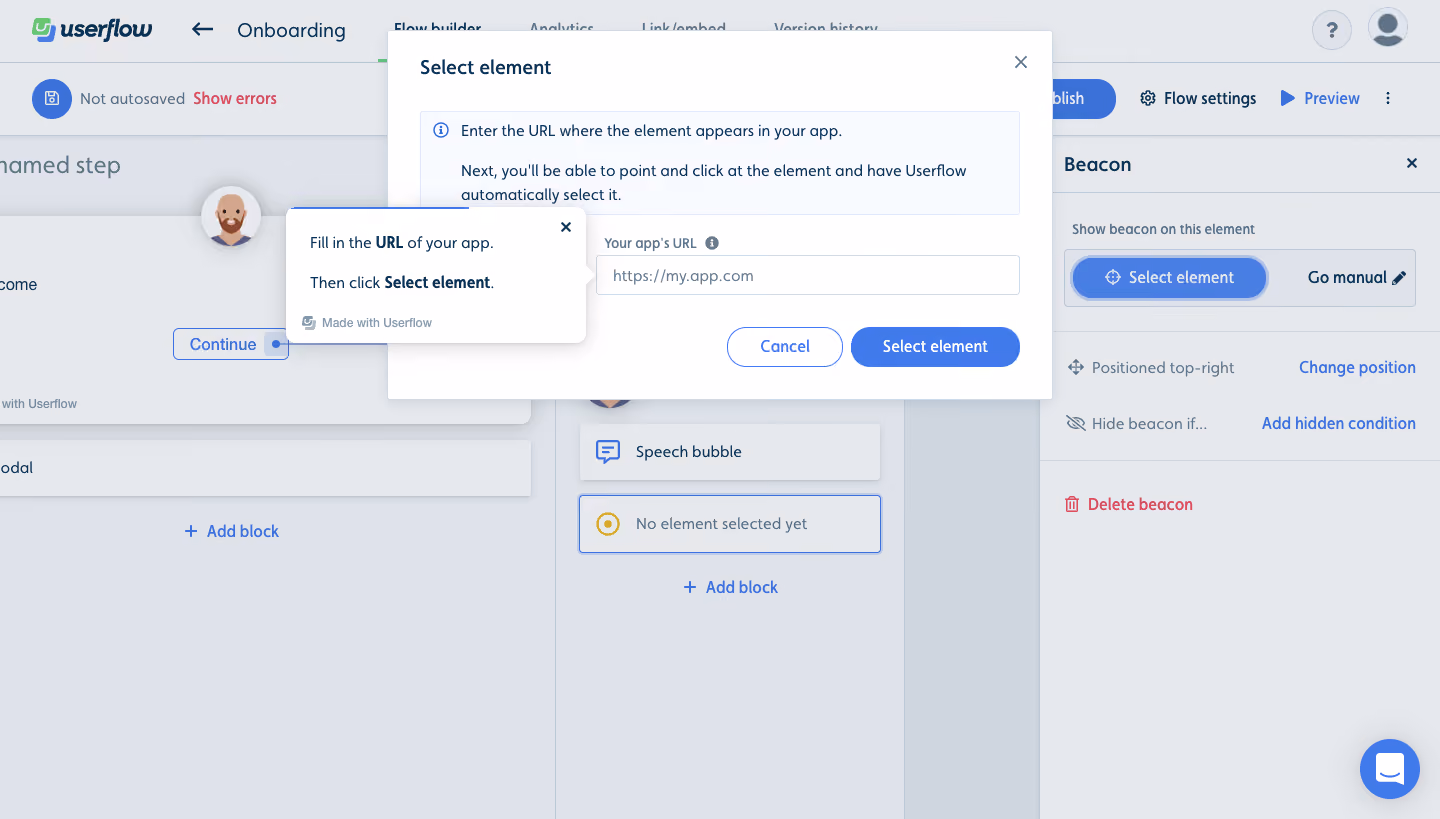
Task: Open the user profile avatar menu
Action: [1388, 29]
